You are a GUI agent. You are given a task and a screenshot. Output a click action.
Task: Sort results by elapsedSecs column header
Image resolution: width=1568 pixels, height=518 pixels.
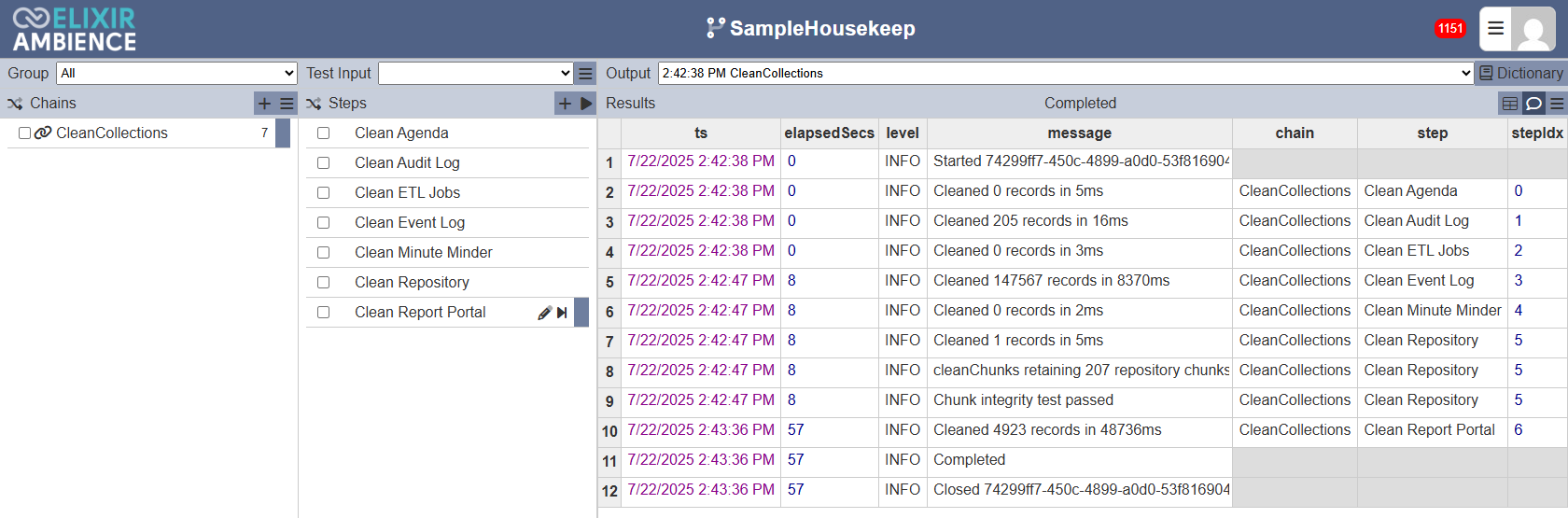829,133
